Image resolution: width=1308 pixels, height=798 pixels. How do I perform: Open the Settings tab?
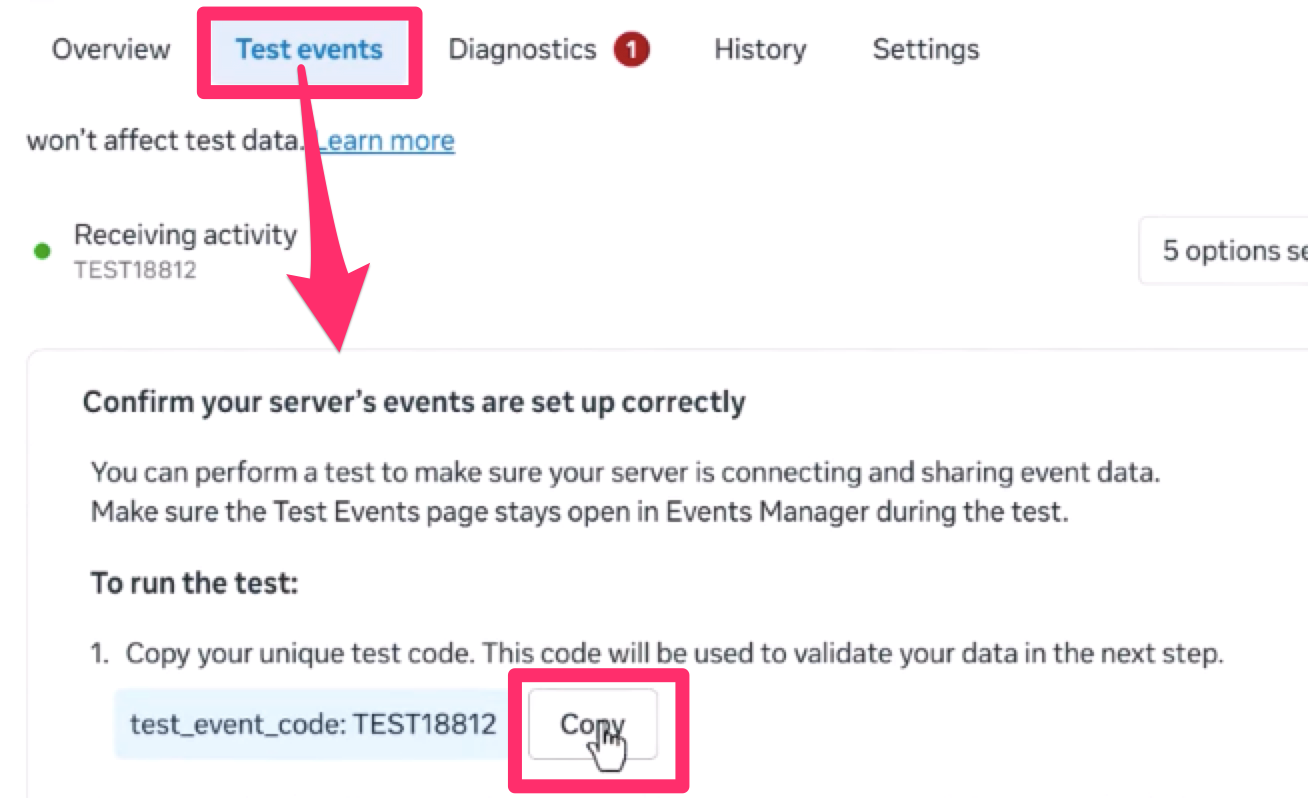pyautogui.click(x=925, y=49)
